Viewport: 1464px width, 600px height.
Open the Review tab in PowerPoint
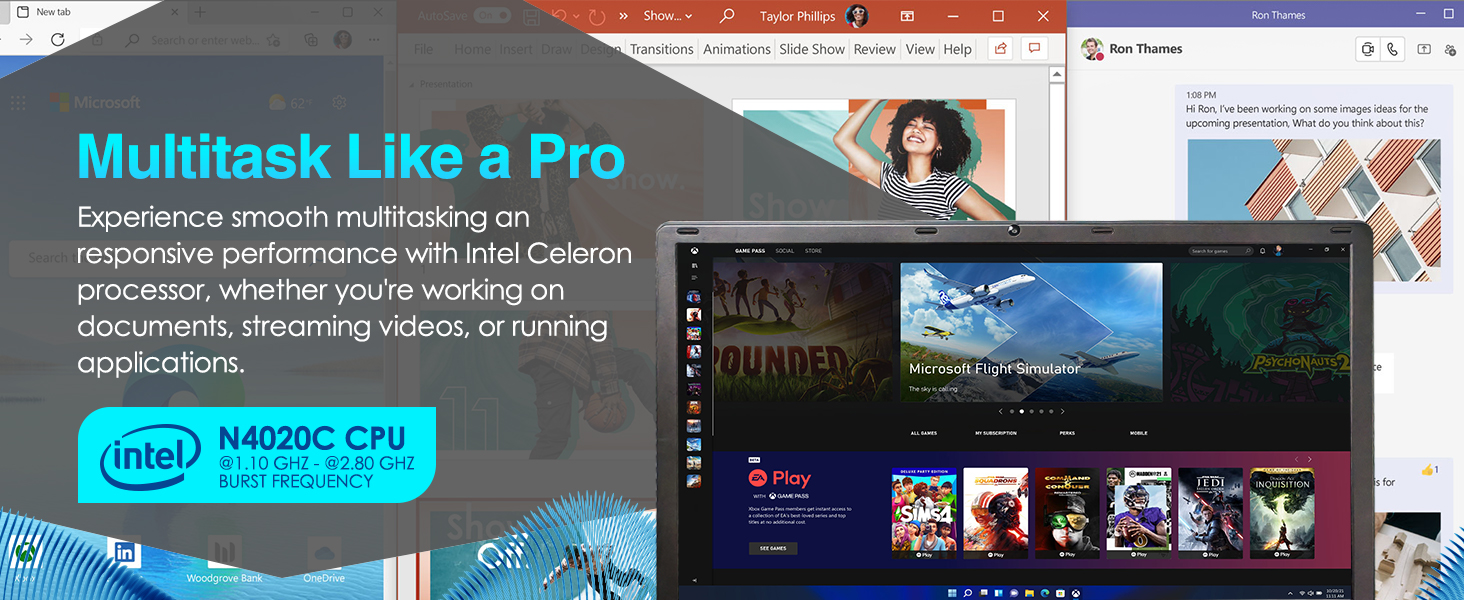click(x=875, y=49)
